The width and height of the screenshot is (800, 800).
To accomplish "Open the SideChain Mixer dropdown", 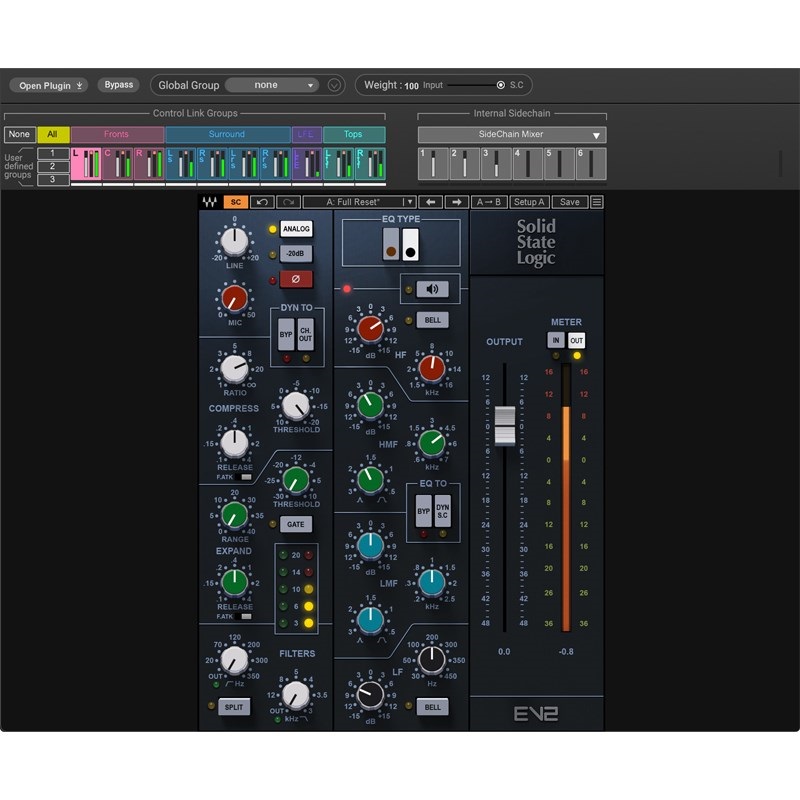I will pyautogui.click(x=512, y=135).
